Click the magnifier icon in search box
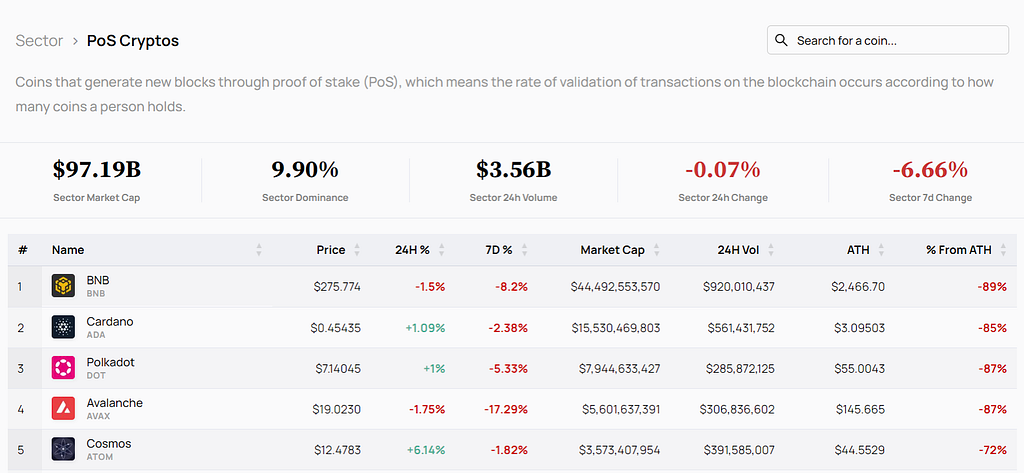 point(781,41)
